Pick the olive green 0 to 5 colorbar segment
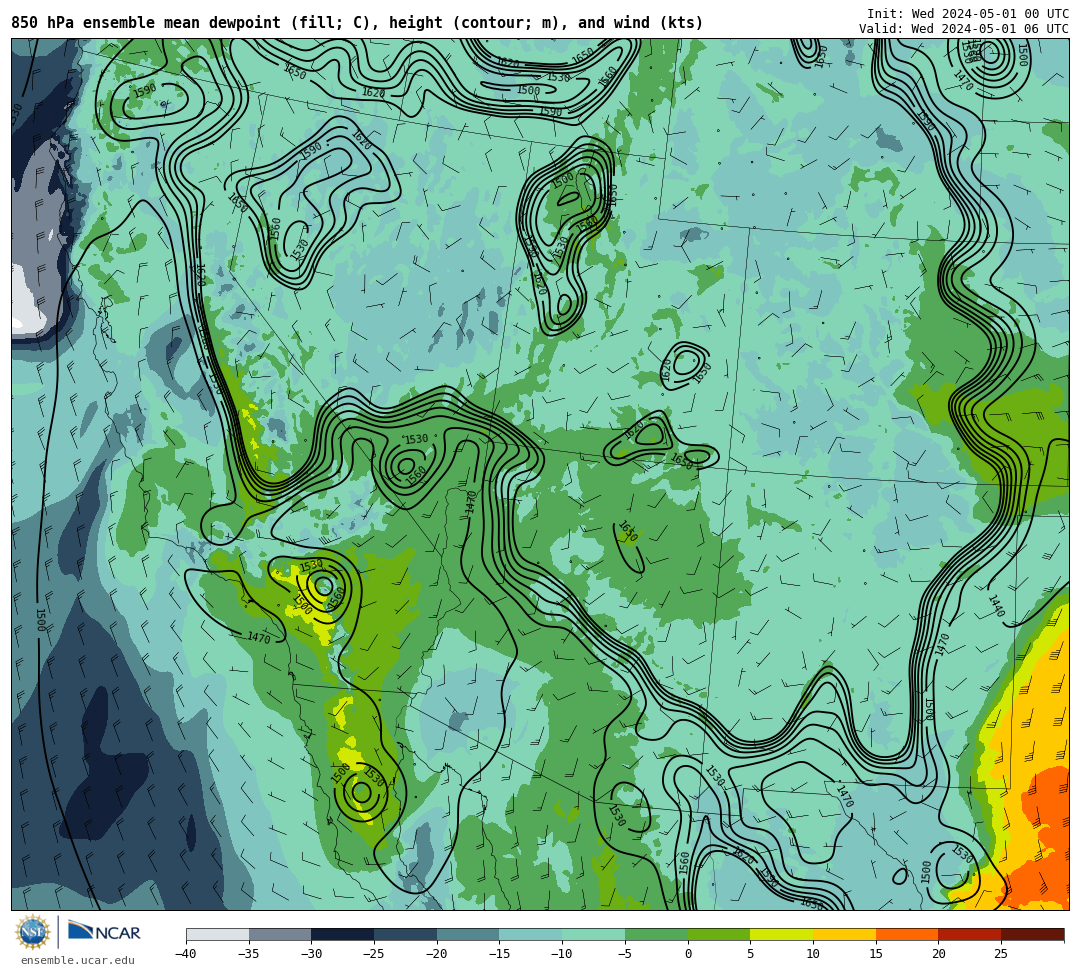 (x=719, y=934)
